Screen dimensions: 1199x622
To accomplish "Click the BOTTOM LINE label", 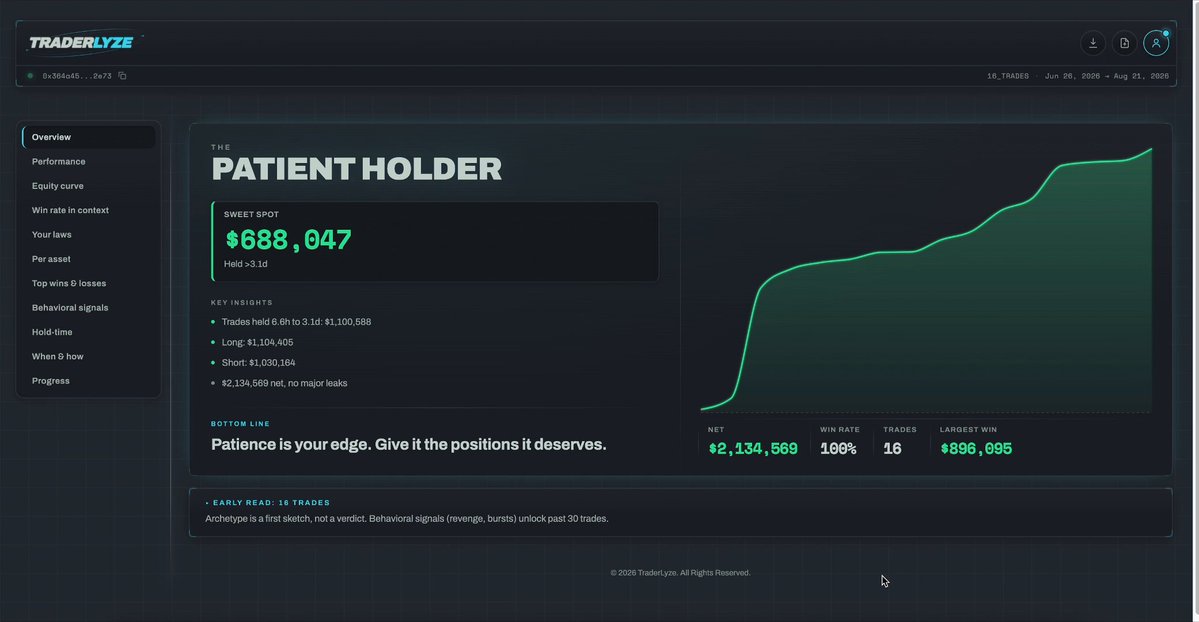I will click(x=240, y=424).
